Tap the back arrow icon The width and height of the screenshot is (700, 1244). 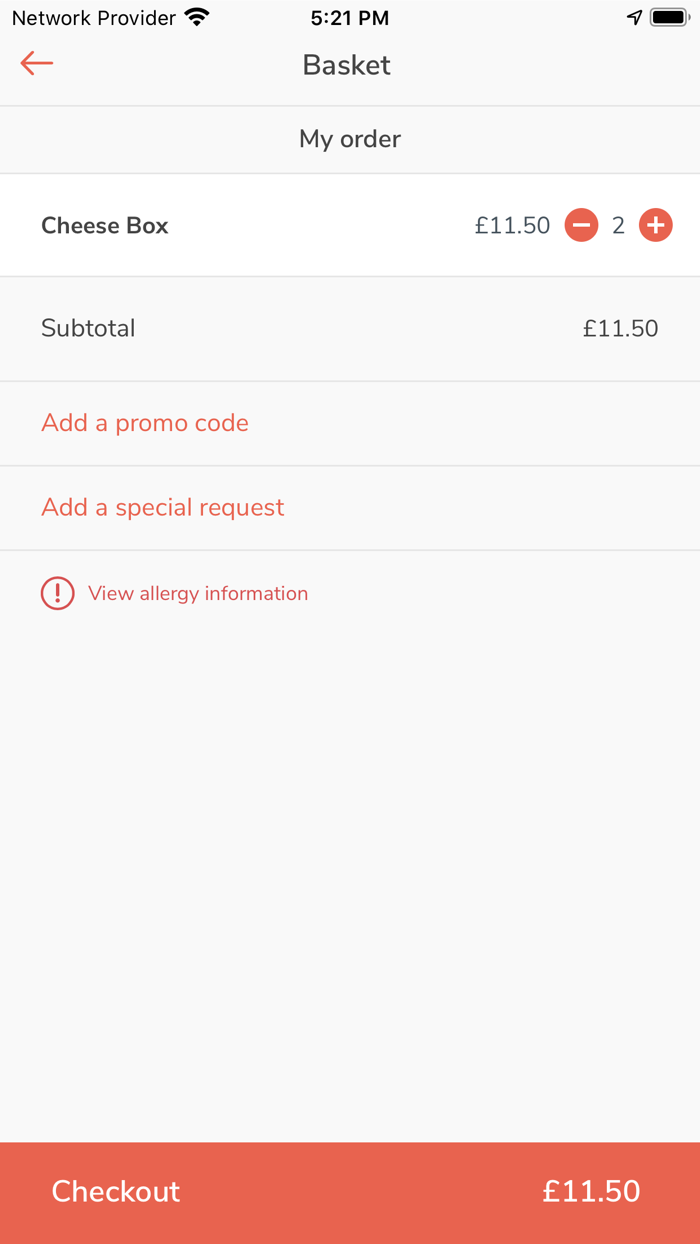(x=36, y=64)
